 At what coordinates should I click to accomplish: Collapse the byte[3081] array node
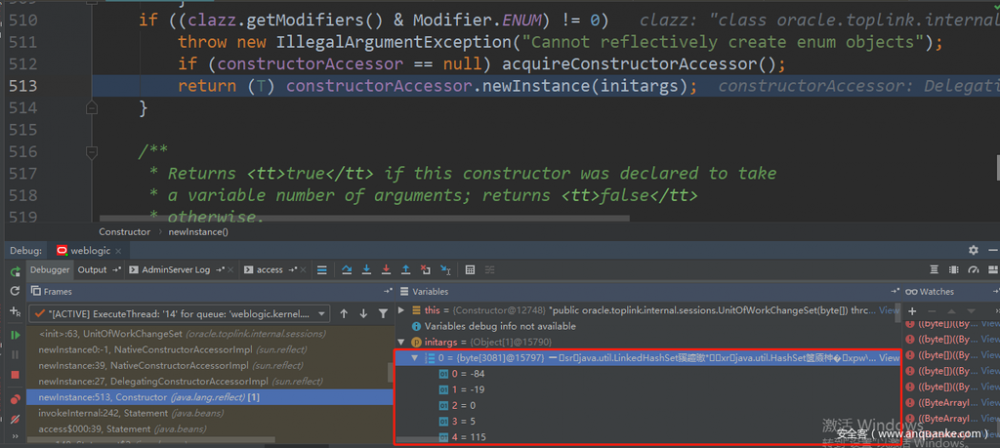pos(415,358)
